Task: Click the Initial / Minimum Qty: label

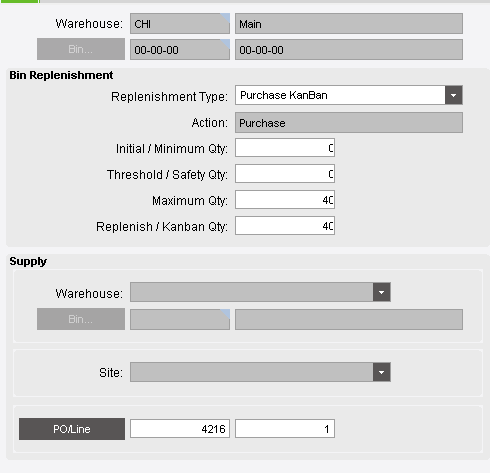Action: point(172,149)
